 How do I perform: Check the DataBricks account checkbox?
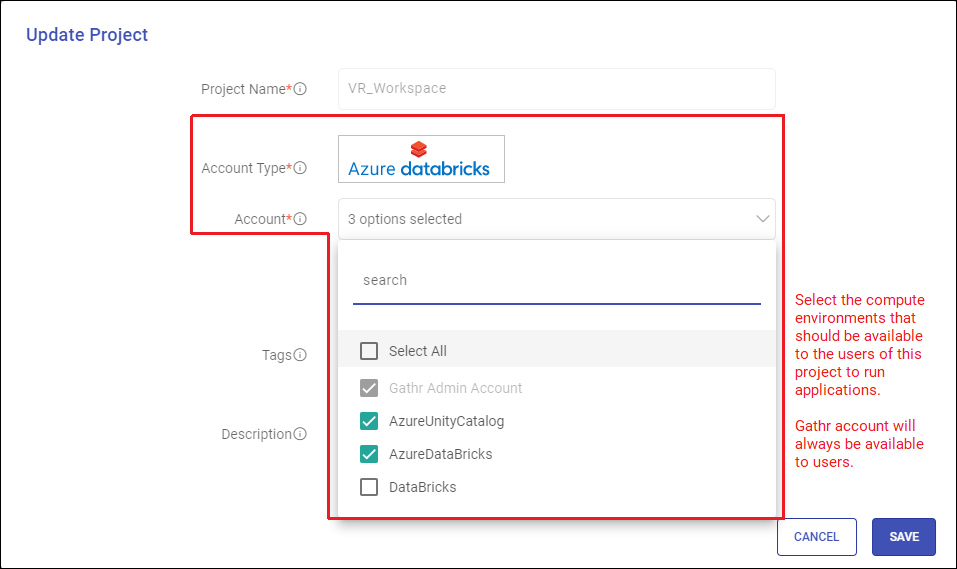click(x=369, y=487)
